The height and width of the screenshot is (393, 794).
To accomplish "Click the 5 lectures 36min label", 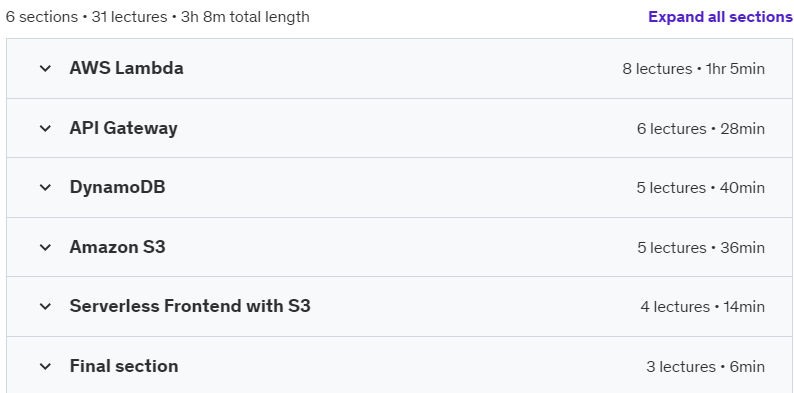I will tap(701, 248).
